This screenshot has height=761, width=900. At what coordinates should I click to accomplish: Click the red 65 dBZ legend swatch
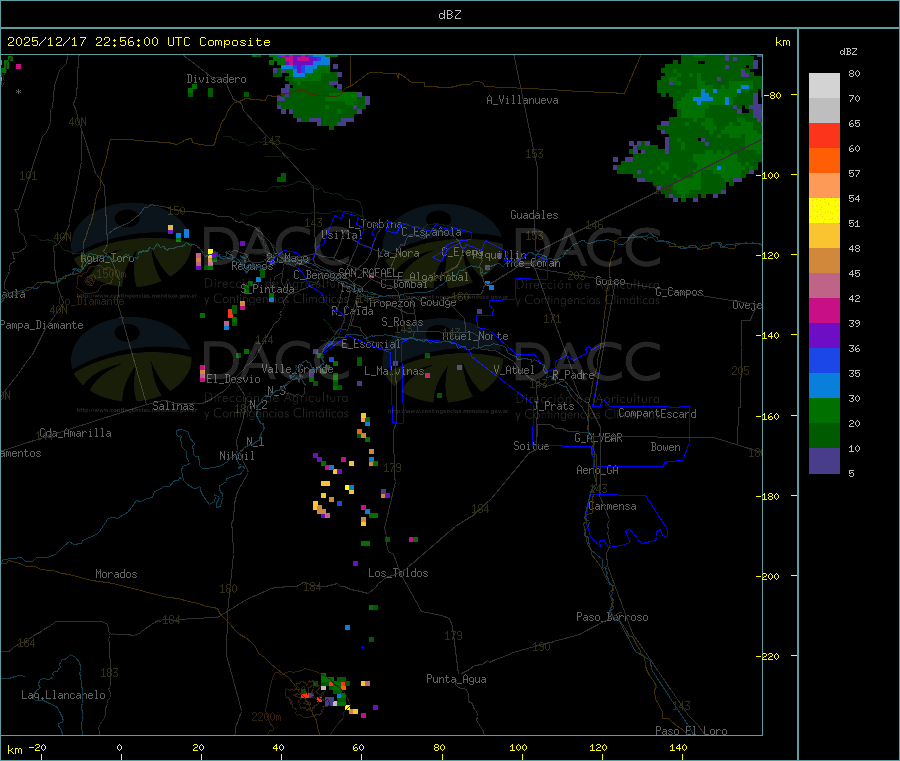[x=824, y=135]
